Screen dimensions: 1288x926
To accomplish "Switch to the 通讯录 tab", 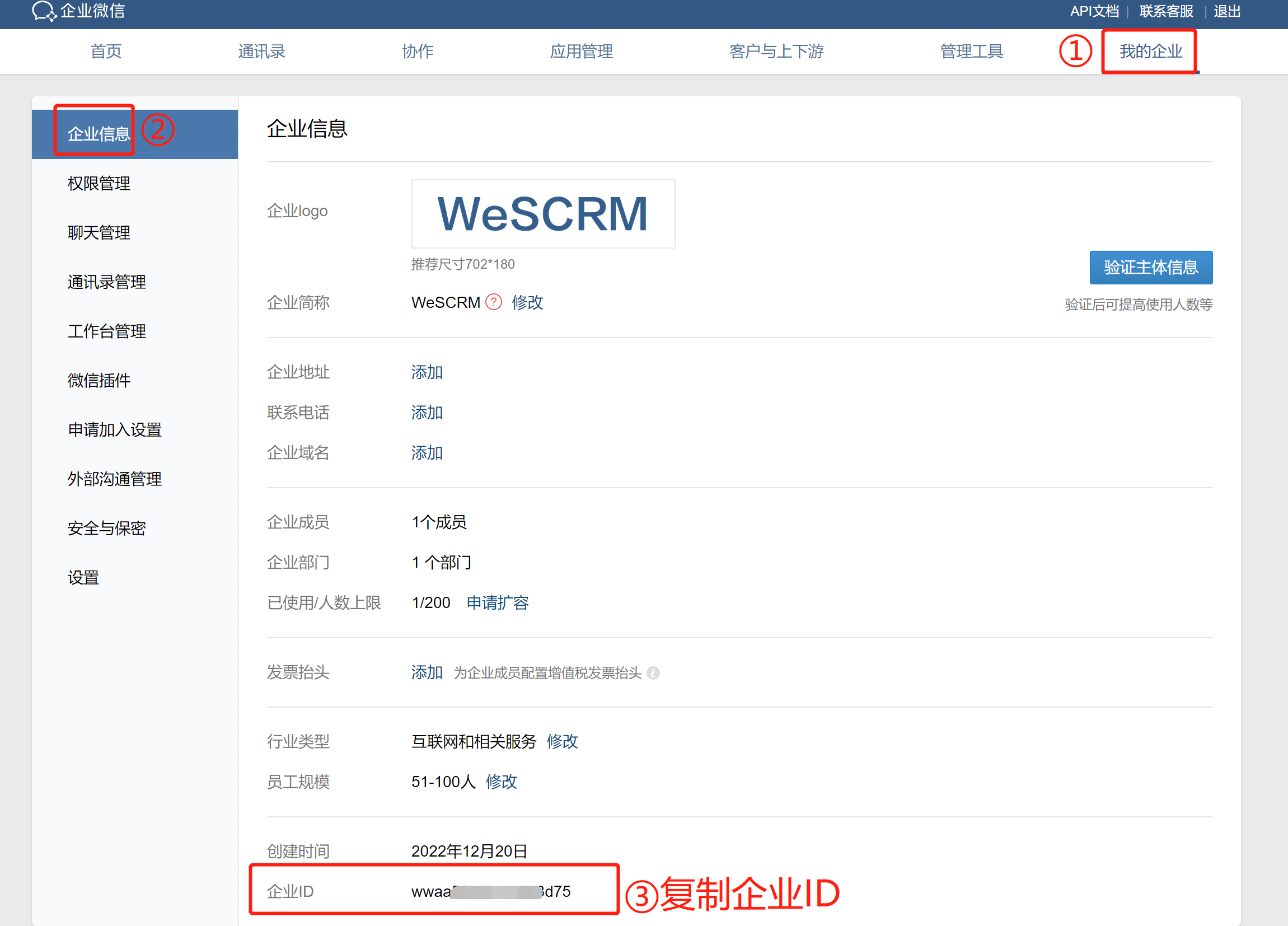I will tap(261, 52).
